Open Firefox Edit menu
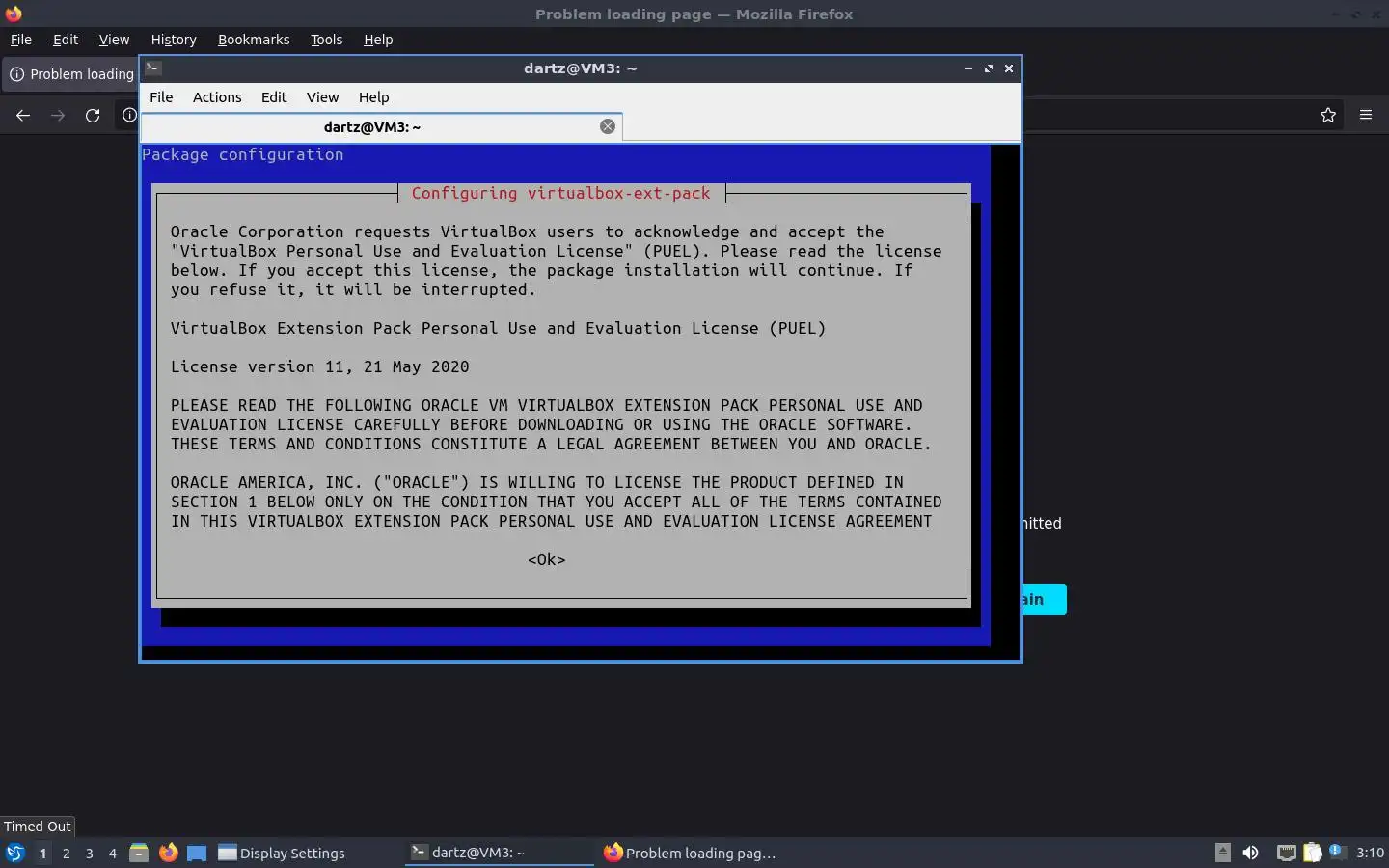This screenshot has width=1389, height=868. pos(66,40)
